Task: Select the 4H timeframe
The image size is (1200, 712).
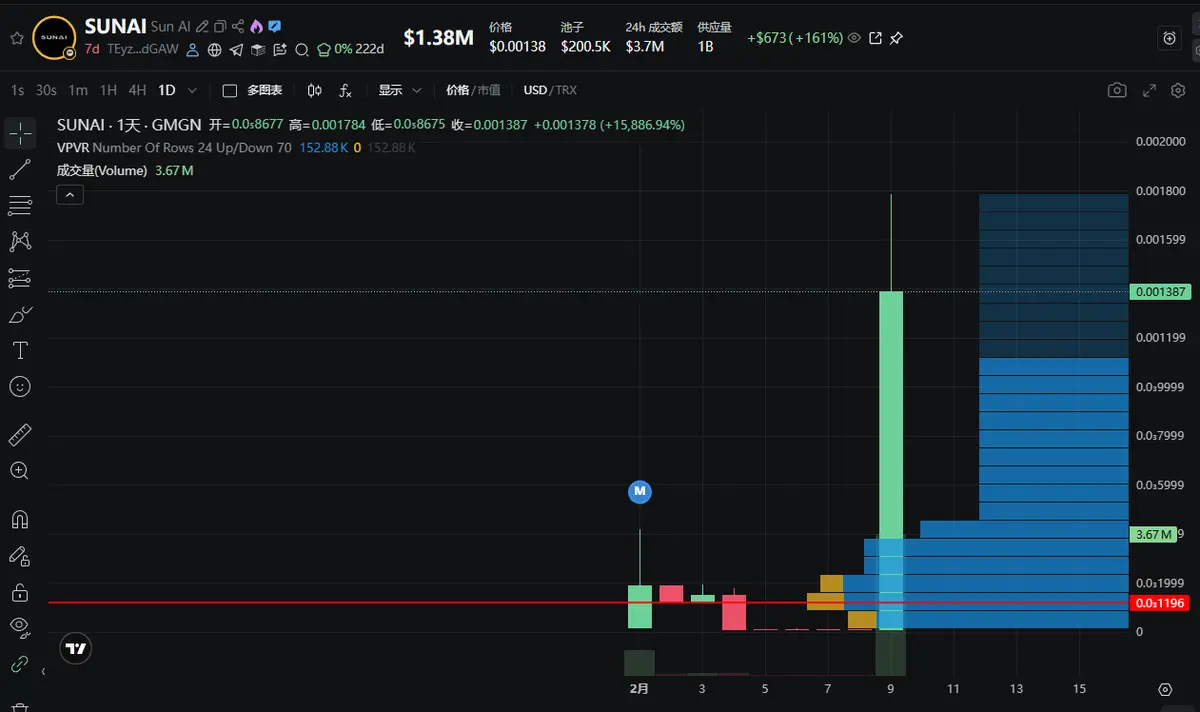Action: [138, 90]
